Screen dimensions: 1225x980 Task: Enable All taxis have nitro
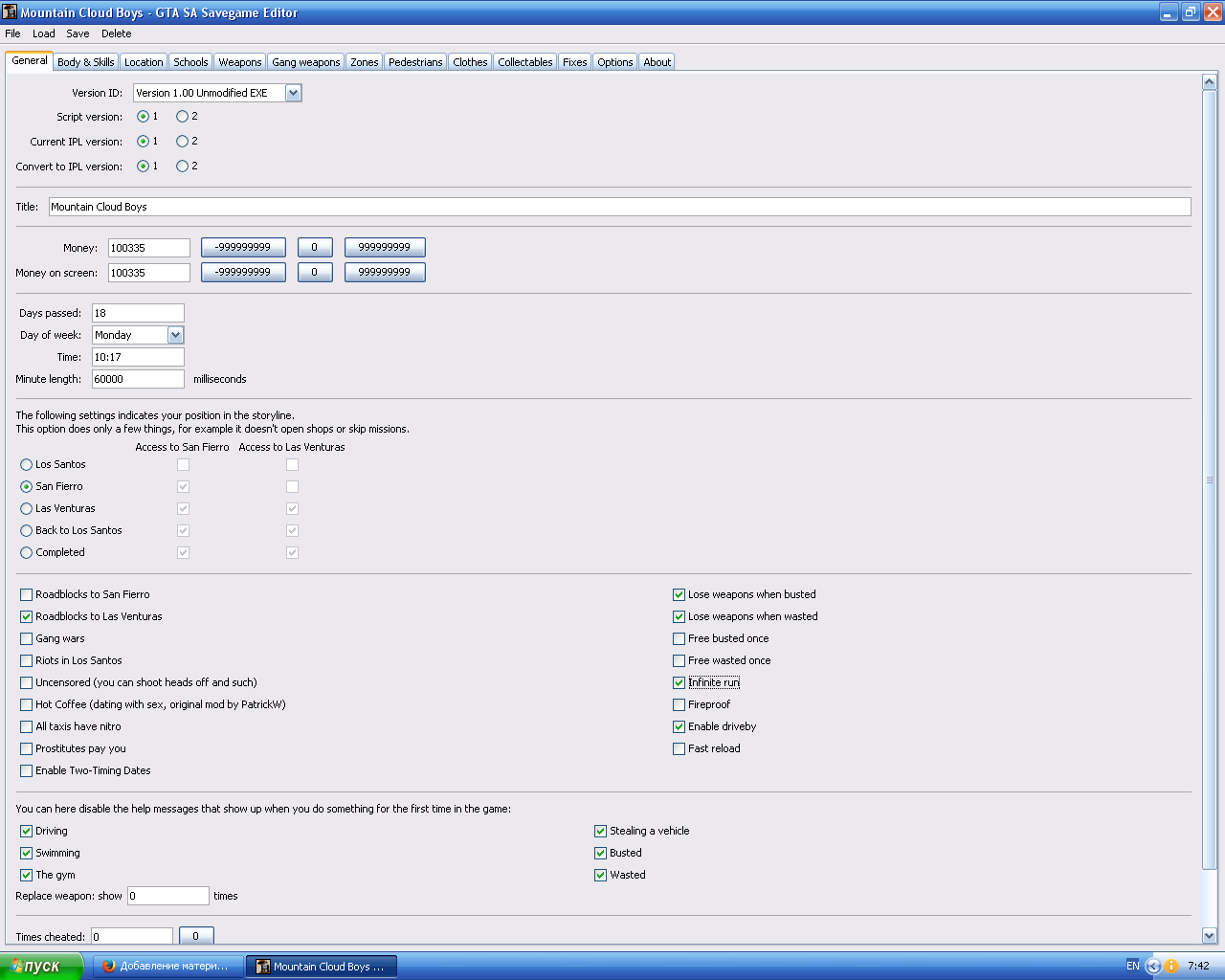pos(27,727)
